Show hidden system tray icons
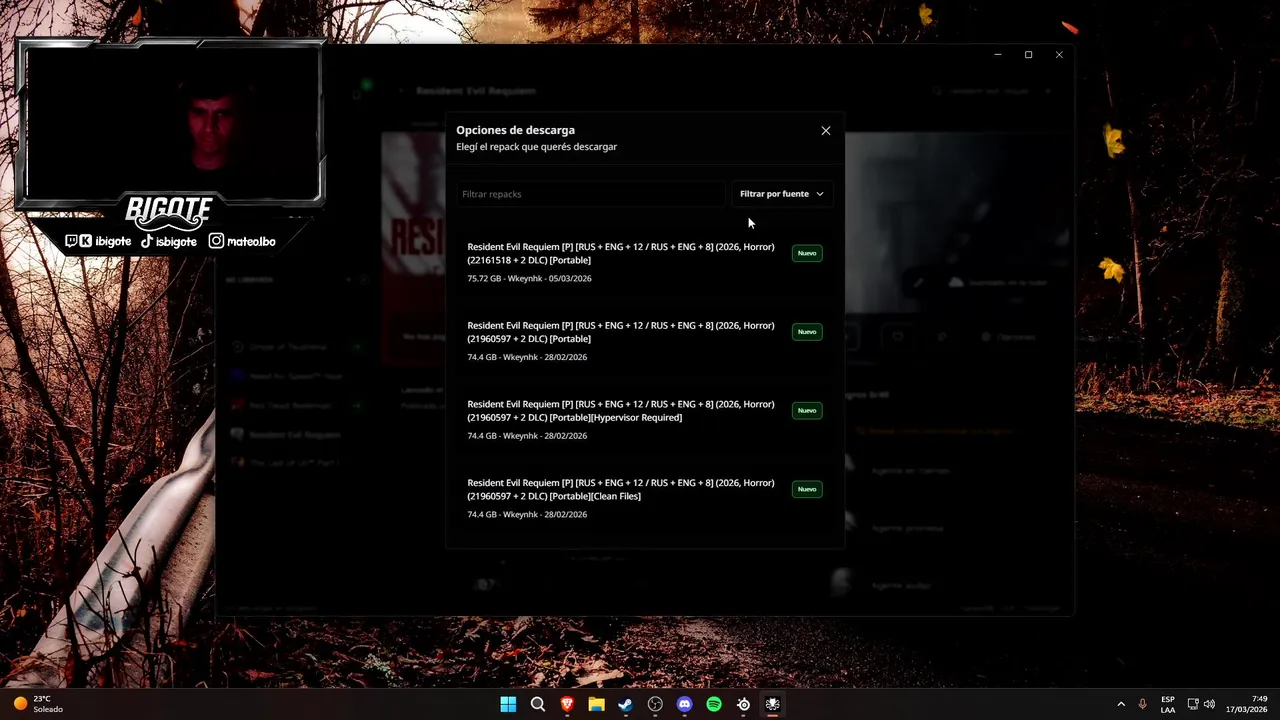Screen dimensions: 1280x720 click(1121, 704)
